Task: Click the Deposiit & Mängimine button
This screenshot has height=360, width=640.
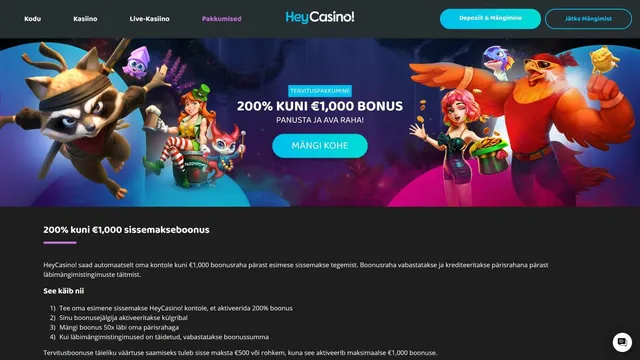Action: (x=490, y=19)
